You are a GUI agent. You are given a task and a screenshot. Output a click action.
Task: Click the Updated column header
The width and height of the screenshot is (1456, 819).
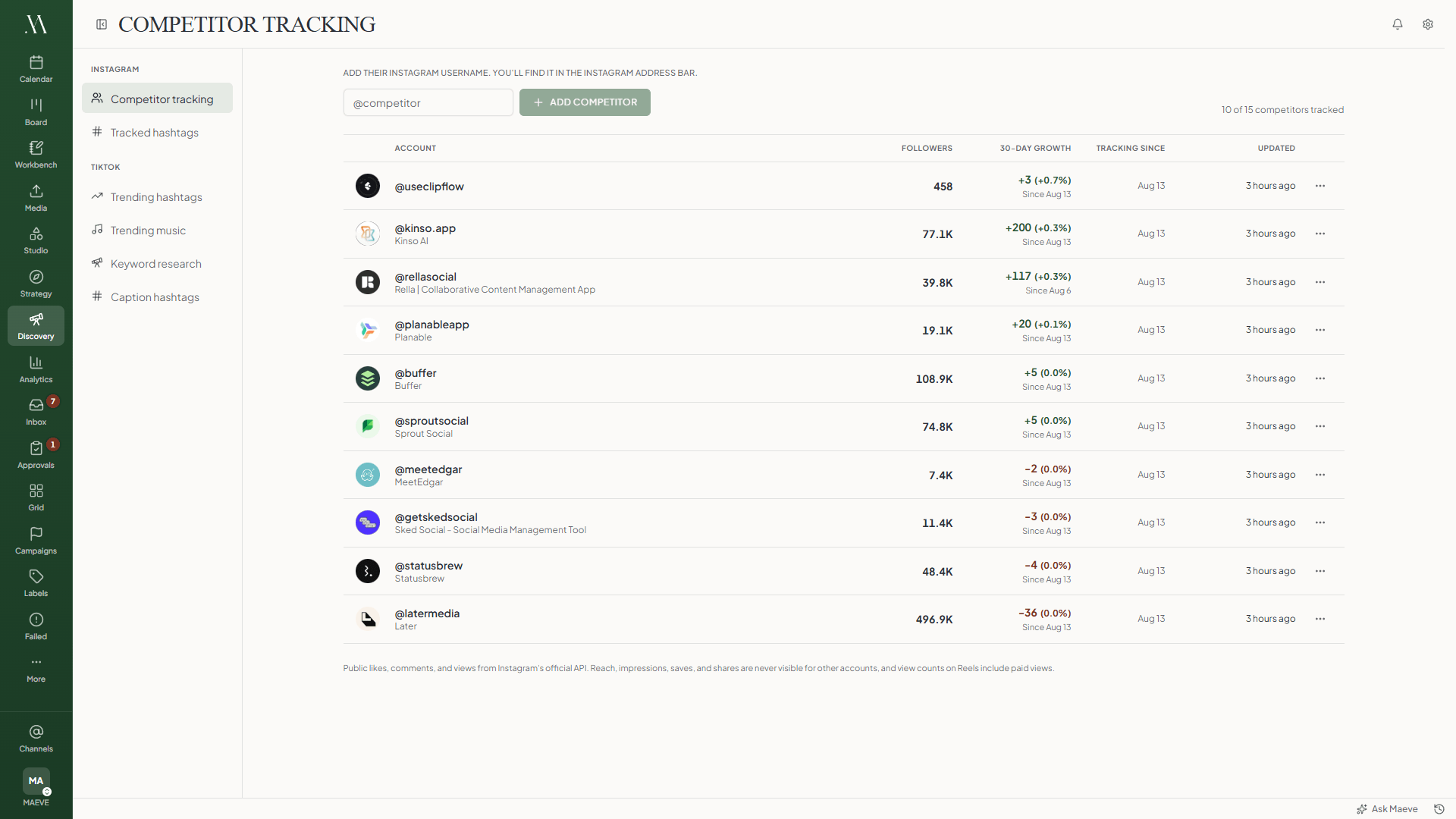(x=1276, y=148)
